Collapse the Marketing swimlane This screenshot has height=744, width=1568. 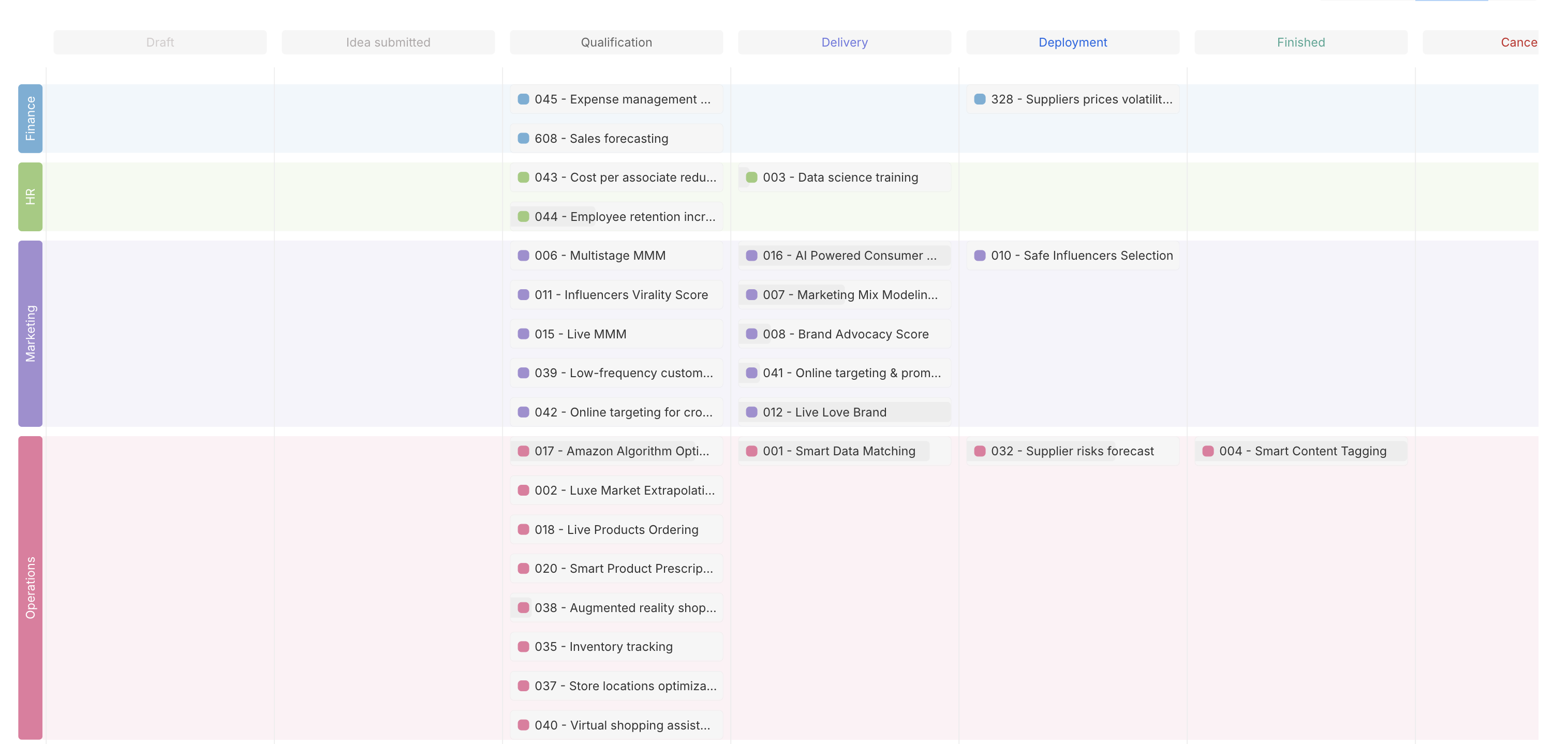pos(29,332)
